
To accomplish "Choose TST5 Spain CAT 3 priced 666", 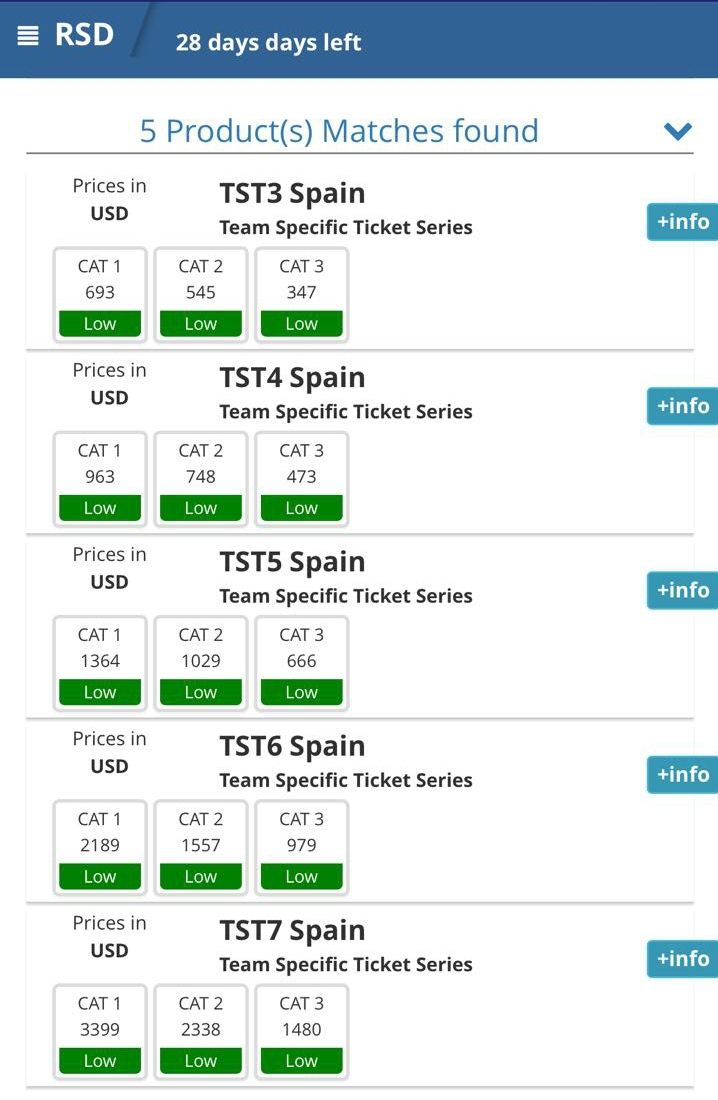I will coord(301,662).
